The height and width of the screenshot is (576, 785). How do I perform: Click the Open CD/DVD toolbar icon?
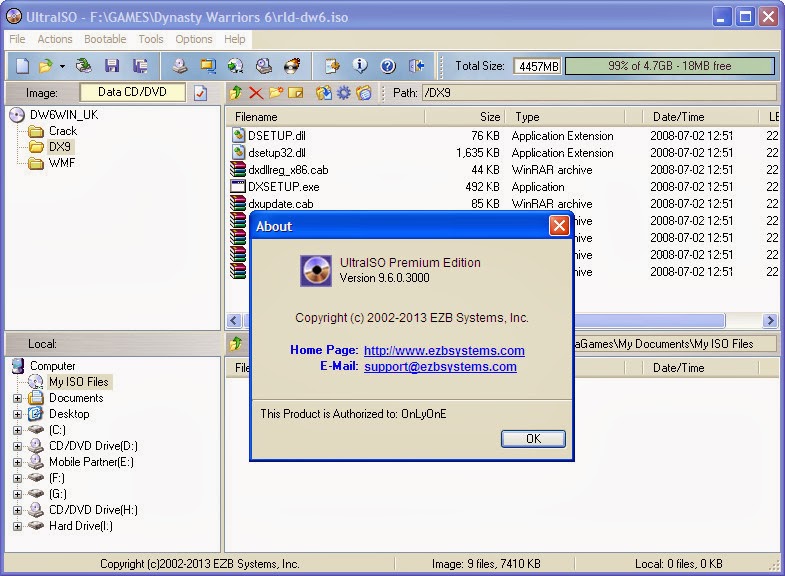pos(84,66)
